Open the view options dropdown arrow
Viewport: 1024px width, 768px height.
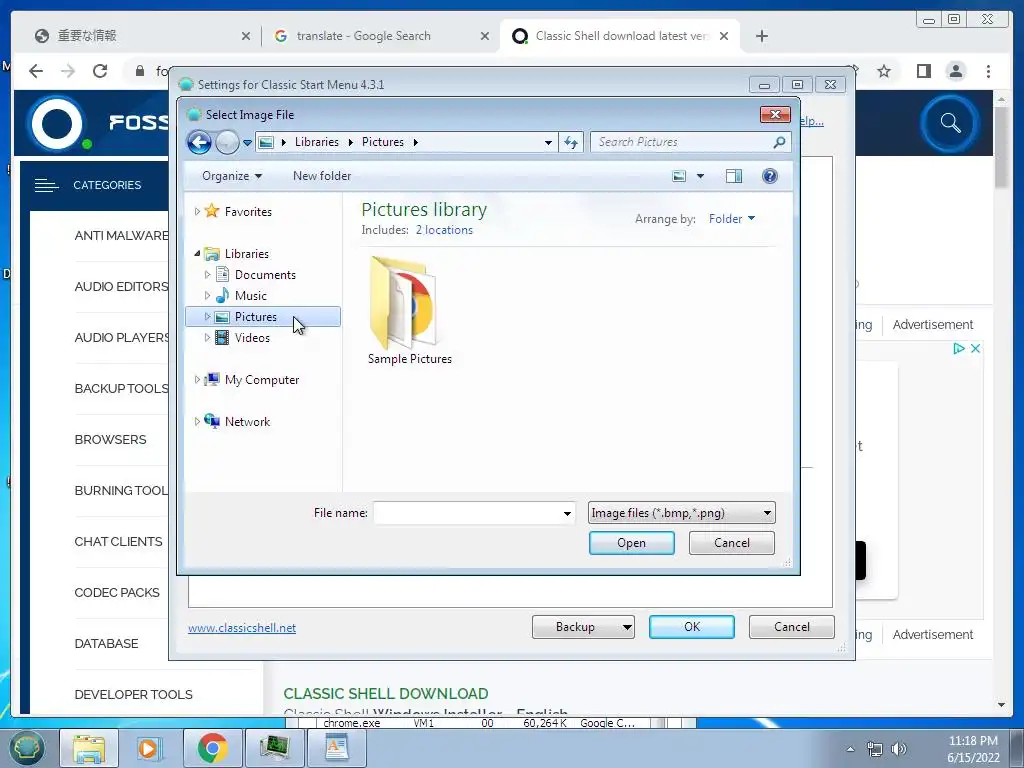[x=701, y=176]
